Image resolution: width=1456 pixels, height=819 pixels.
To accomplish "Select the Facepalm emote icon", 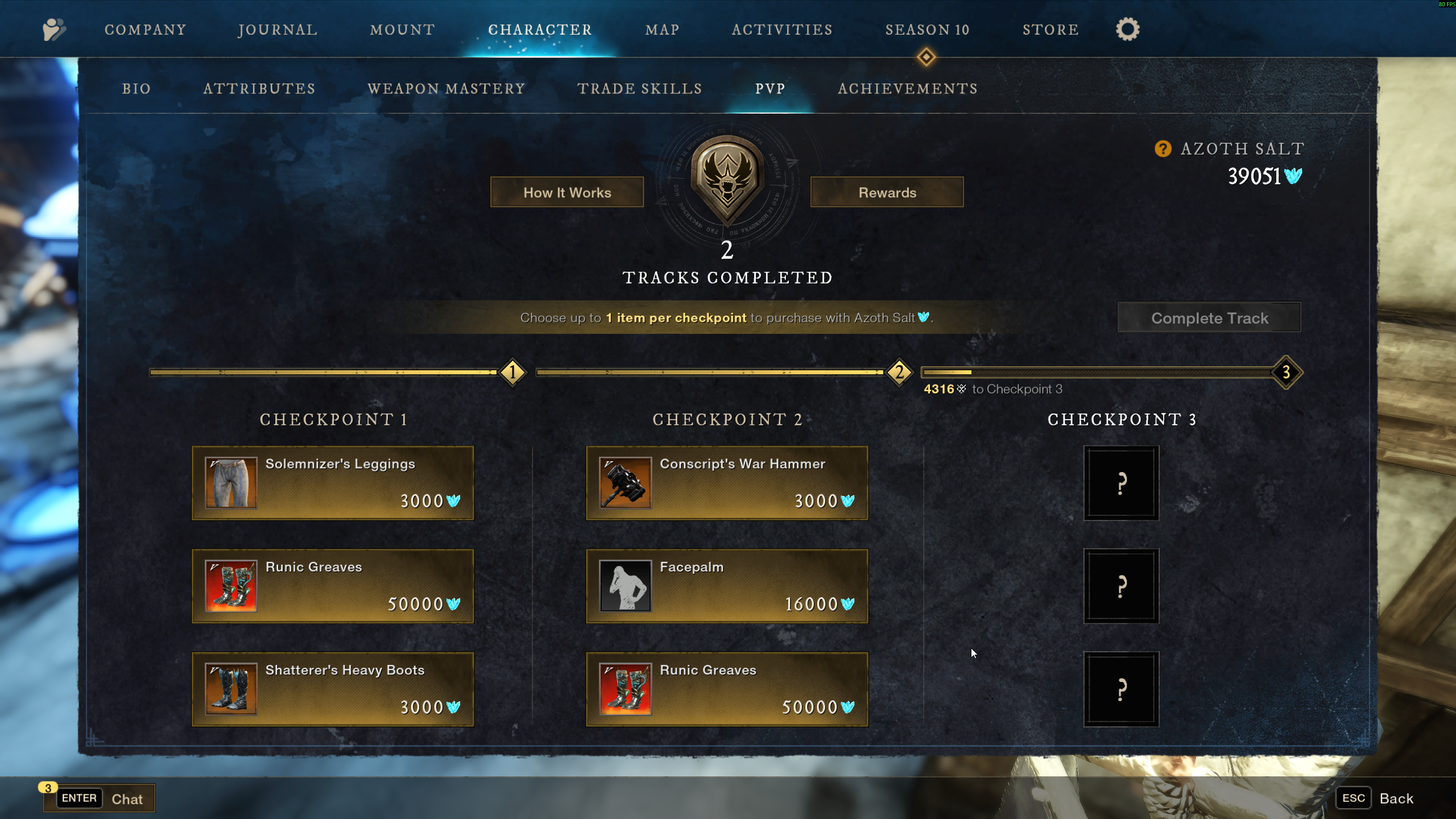I will point(625,586).
